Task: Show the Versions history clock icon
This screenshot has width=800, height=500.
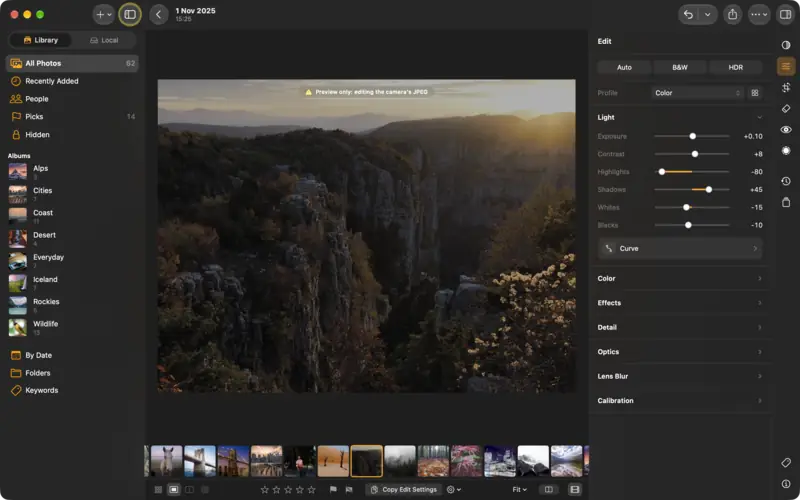Action: 786,181
